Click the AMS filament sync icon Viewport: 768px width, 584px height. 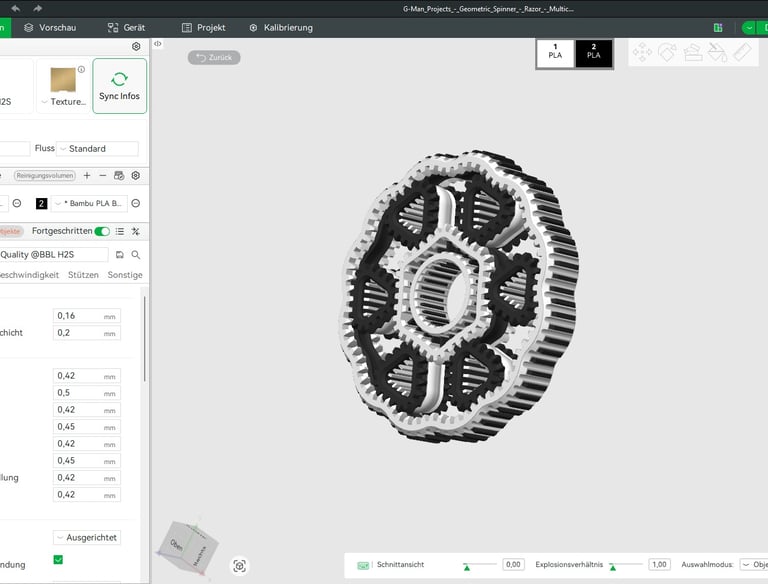(119, 175)
